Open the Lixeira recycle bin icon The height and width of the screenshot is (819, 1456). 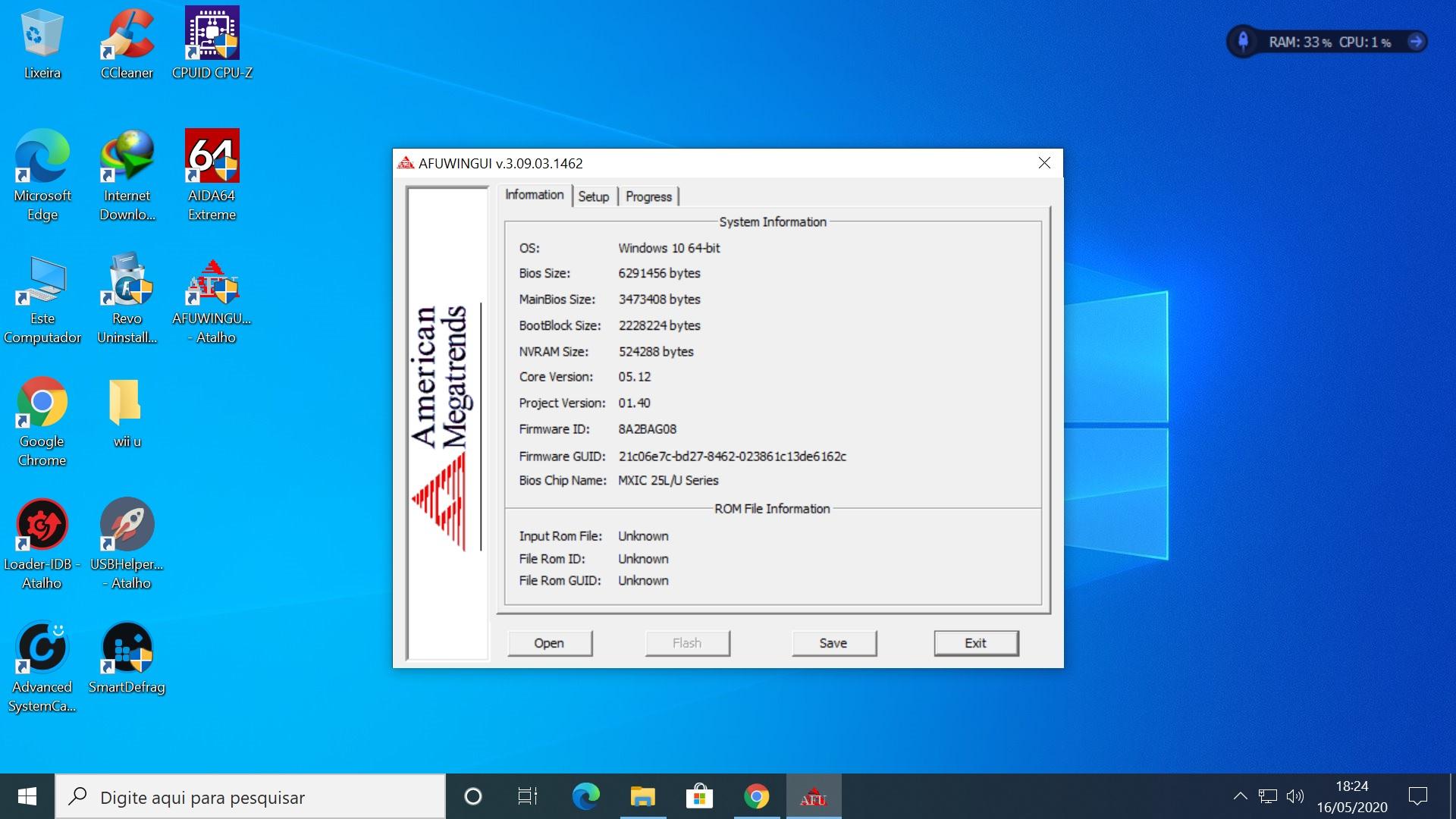click(42, 43)
